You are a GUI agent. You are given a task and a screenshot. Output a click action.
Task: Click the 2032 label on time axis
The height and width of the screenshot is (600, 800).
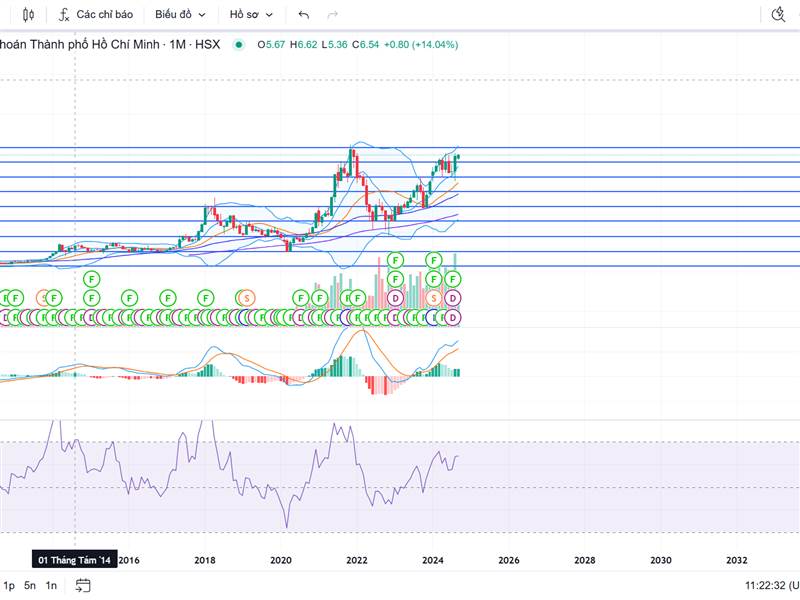tap(737, 560)
